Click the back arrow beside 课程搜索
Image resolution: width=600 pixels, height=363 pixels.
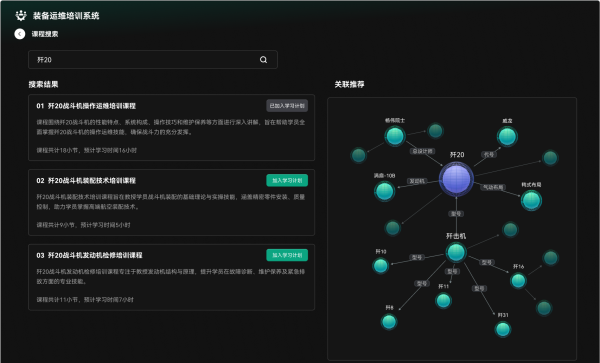(x=20, y=34)
